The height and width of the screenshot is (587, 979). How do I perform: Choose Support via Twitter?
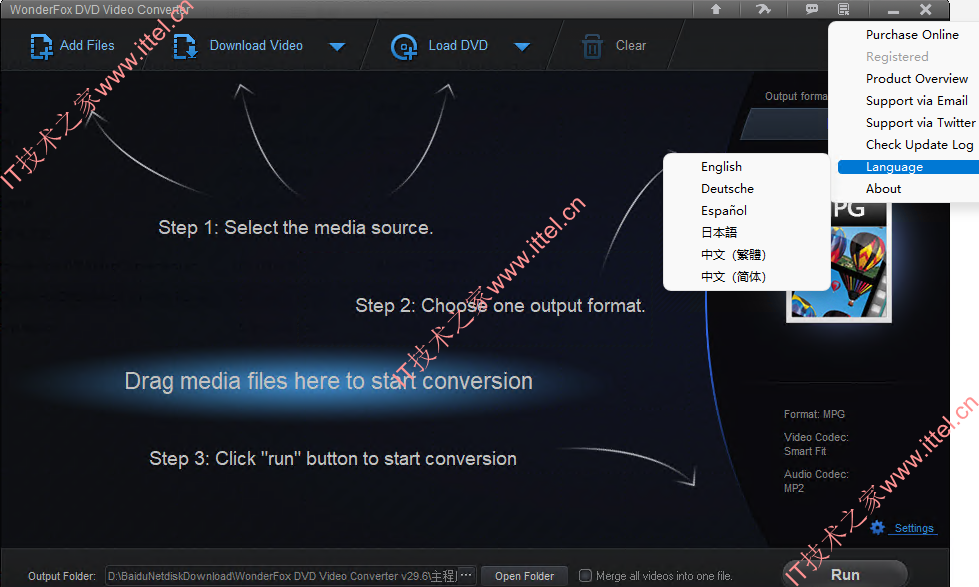920,122
